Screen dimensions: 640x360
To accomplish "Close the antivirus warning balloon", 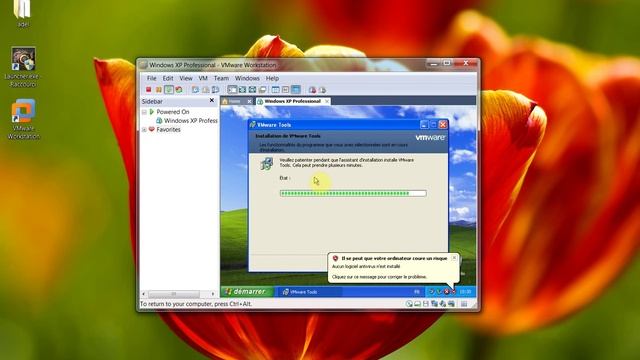I will tap(454, 258).
